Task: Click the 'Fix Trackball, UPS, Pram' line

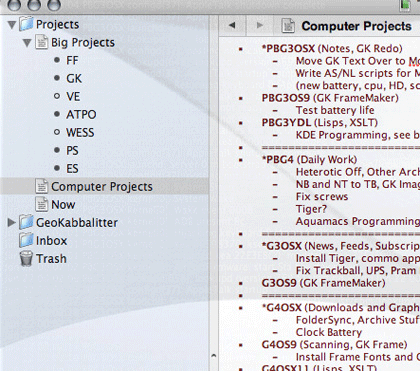Action: pyautogui.click(x=358, y=271)
